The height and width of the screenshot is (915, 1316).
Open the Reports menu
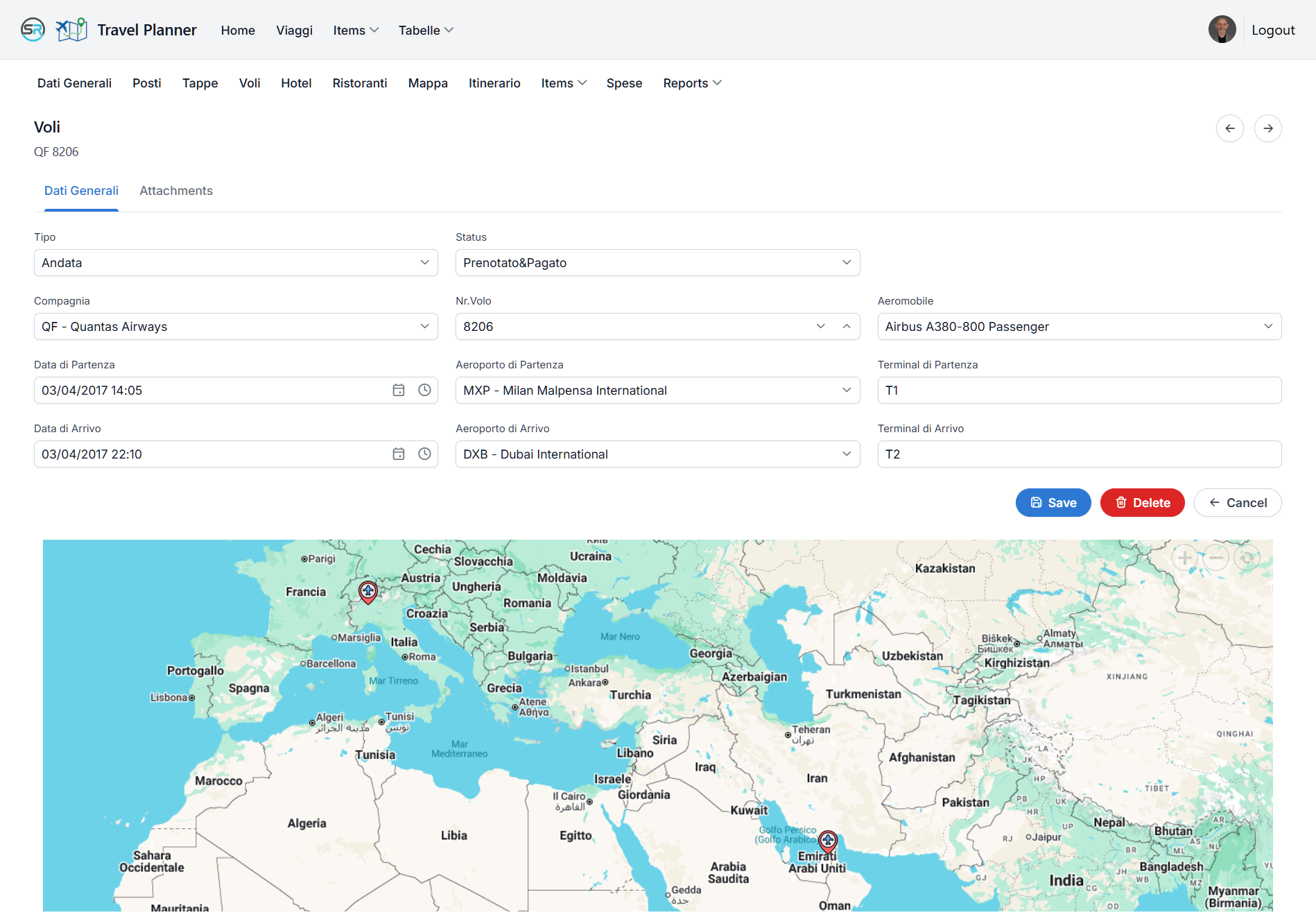[692, 83]
